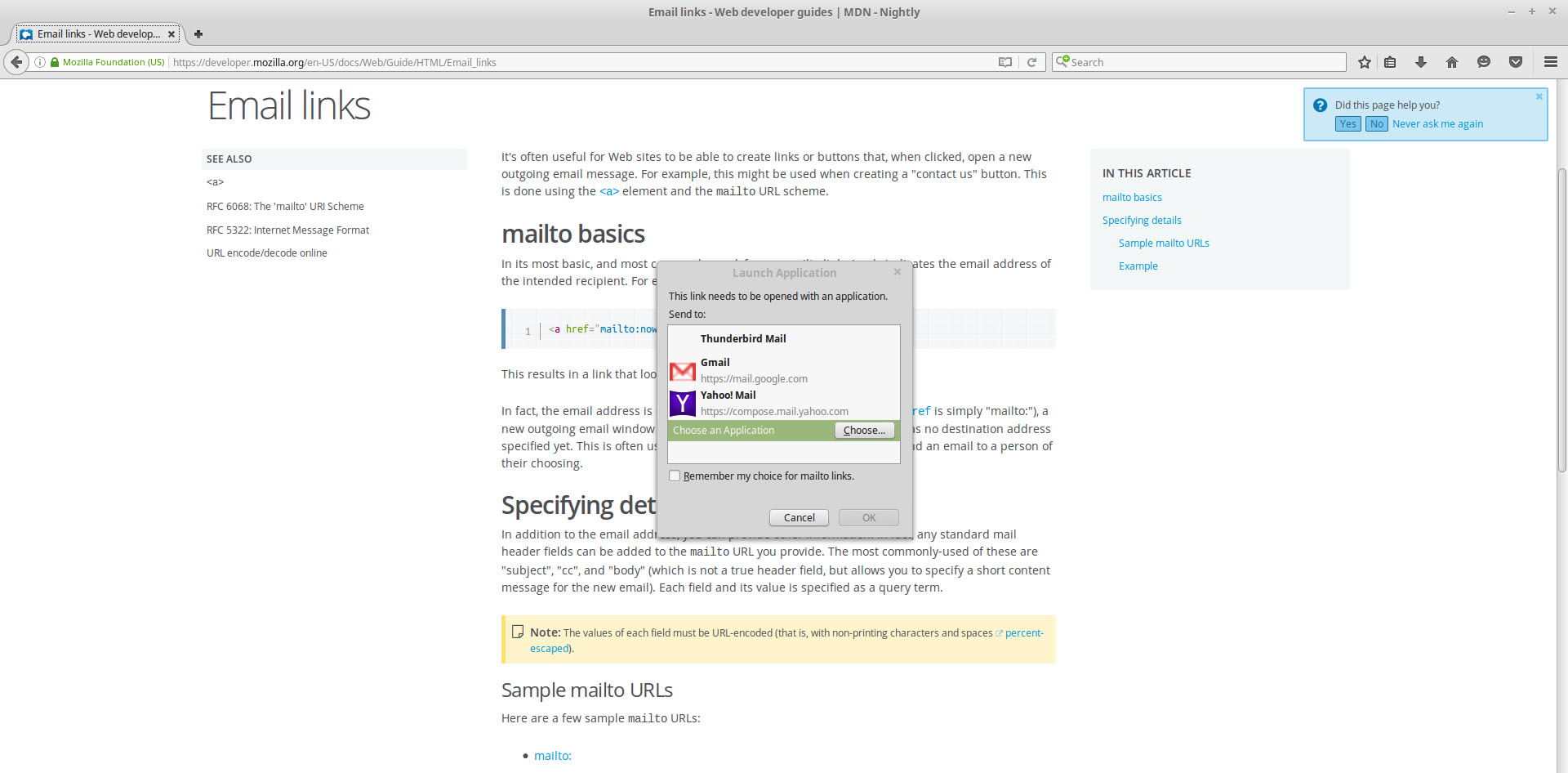Screen dimensions: 1568x773
Task: Go to the Home page icon
Action: pos(1452,62)
